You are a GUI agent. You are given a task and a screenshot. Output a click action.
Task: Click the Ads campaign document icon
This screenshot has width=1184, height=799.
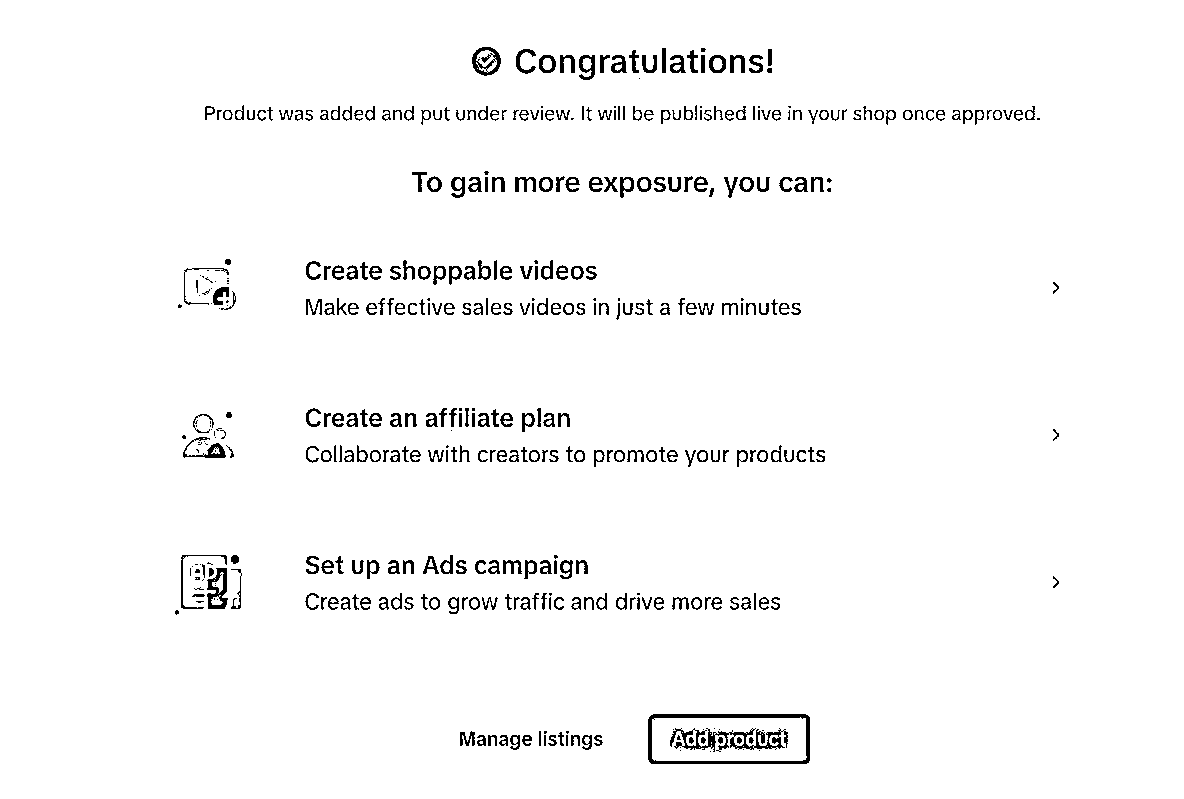[209, 583]
